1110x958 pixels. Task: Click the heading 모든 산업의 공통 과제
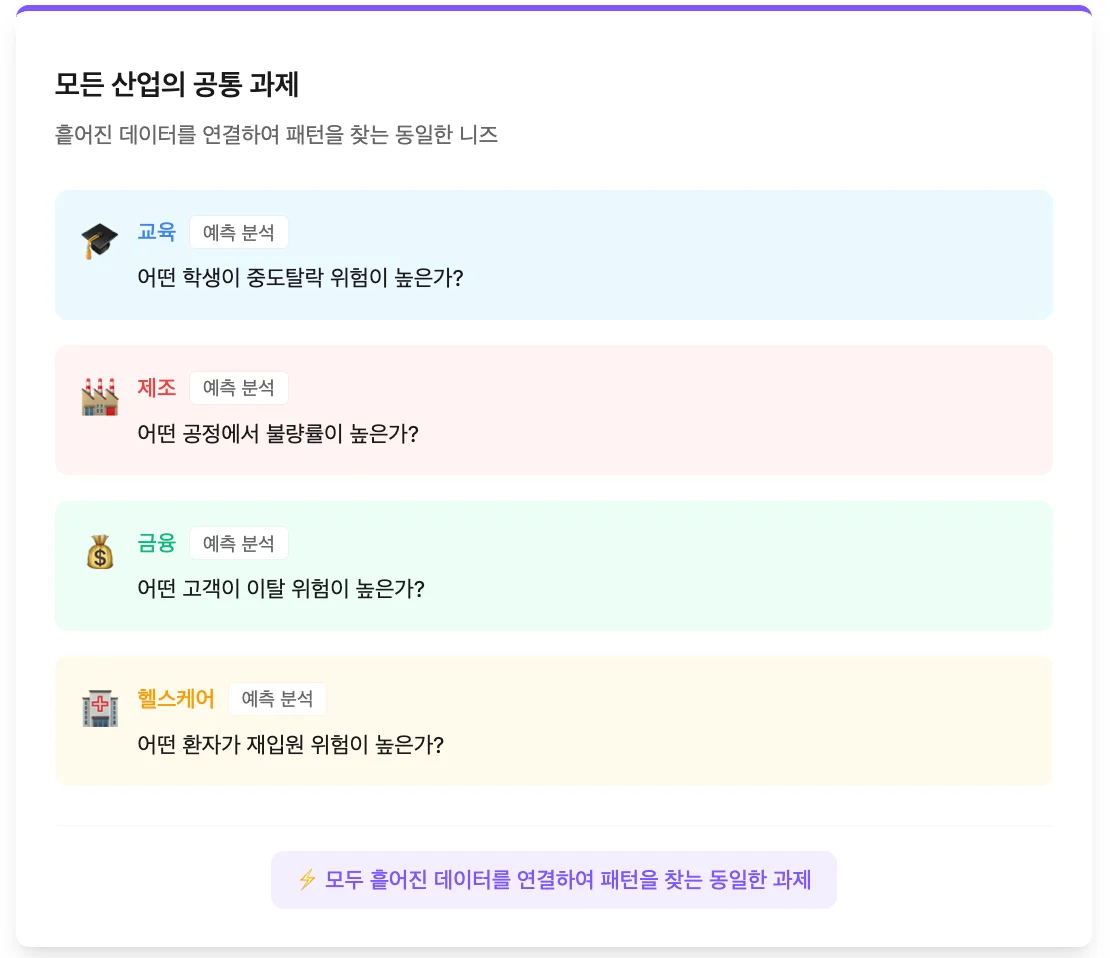click(177, 86)
